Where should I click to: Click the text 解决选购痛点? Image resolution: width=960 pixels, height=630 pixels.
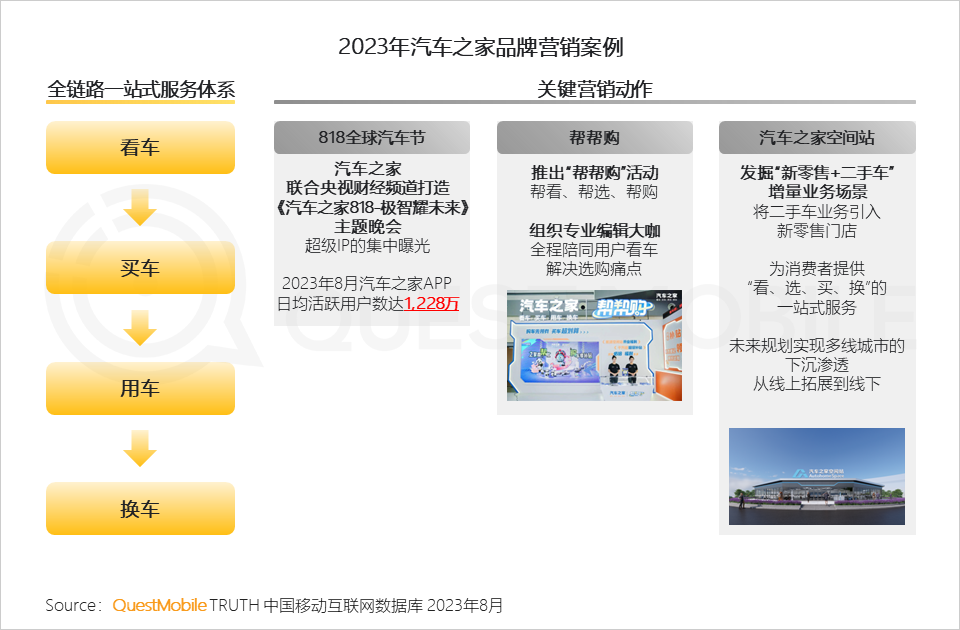(594, 269)
